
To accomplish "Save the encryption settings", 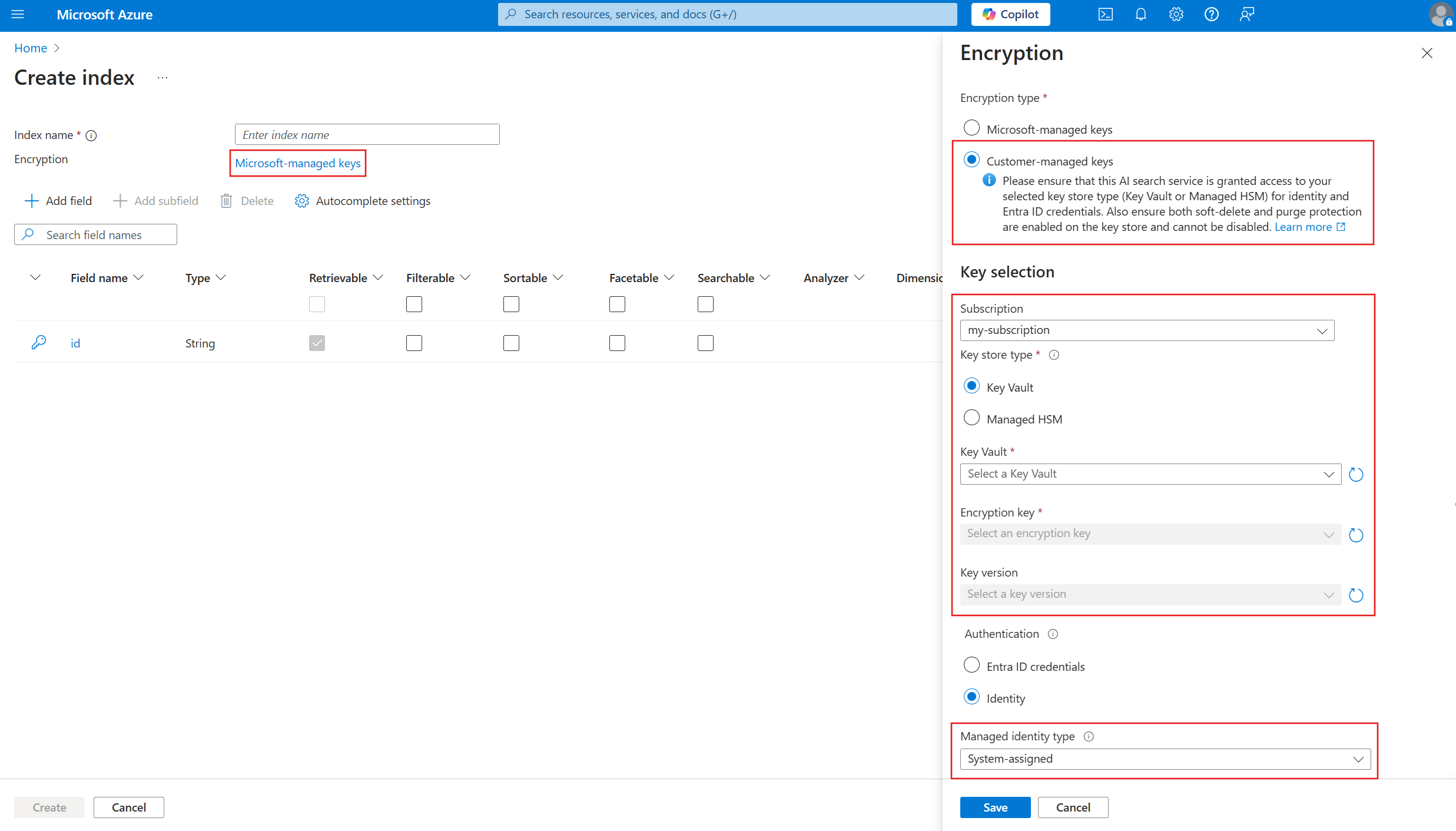I will coord(994,807).
